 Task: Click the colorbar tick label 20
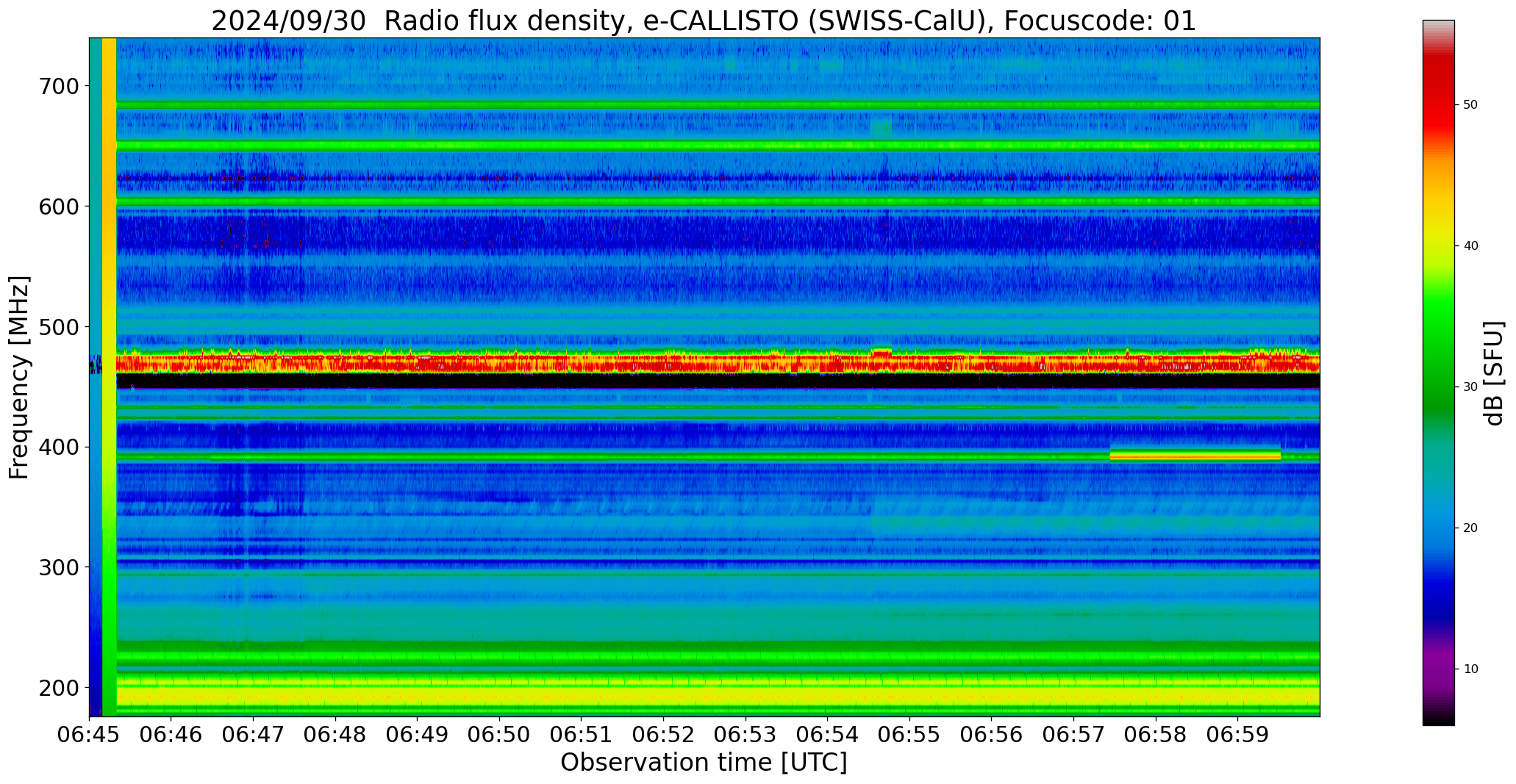click(1470, 528)
